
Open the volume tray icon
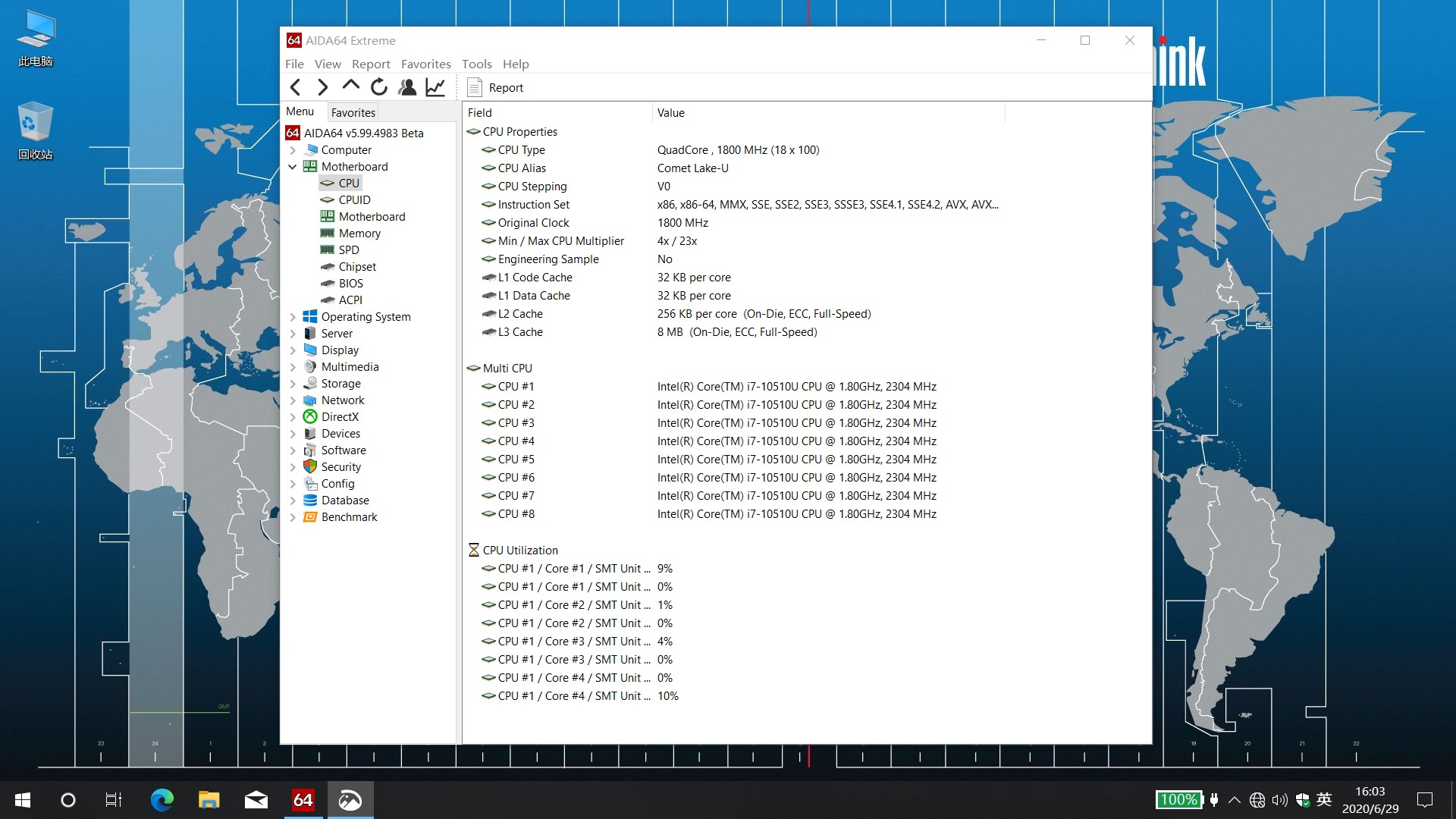coord(1280,800)
